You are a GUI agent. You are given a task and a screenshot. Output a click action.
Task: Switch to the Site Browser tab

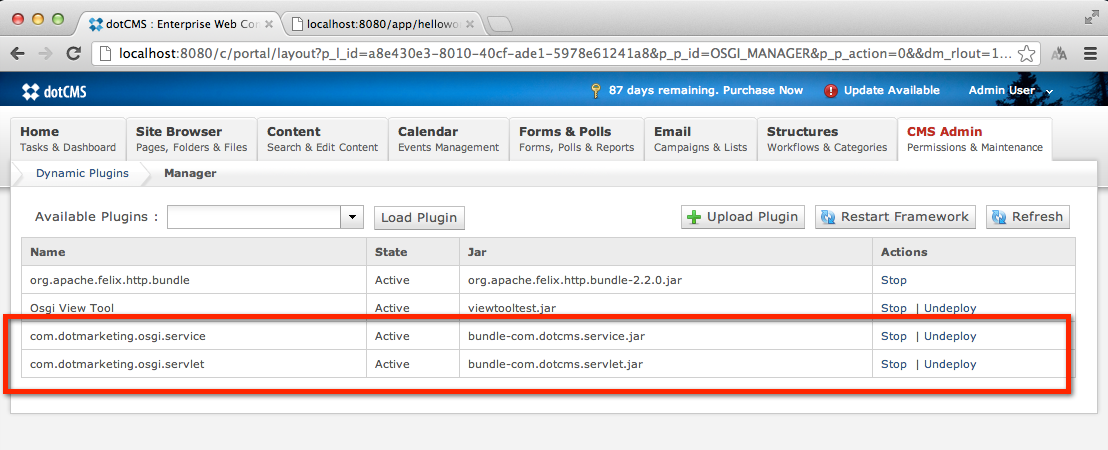click(x=191, y=139)
